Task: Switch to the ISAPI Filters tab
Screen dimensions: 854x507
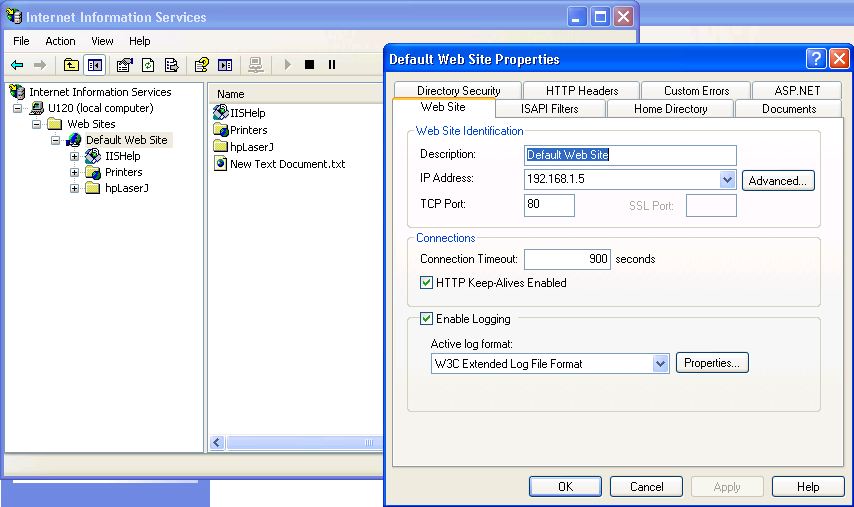Action: point(550,108)
